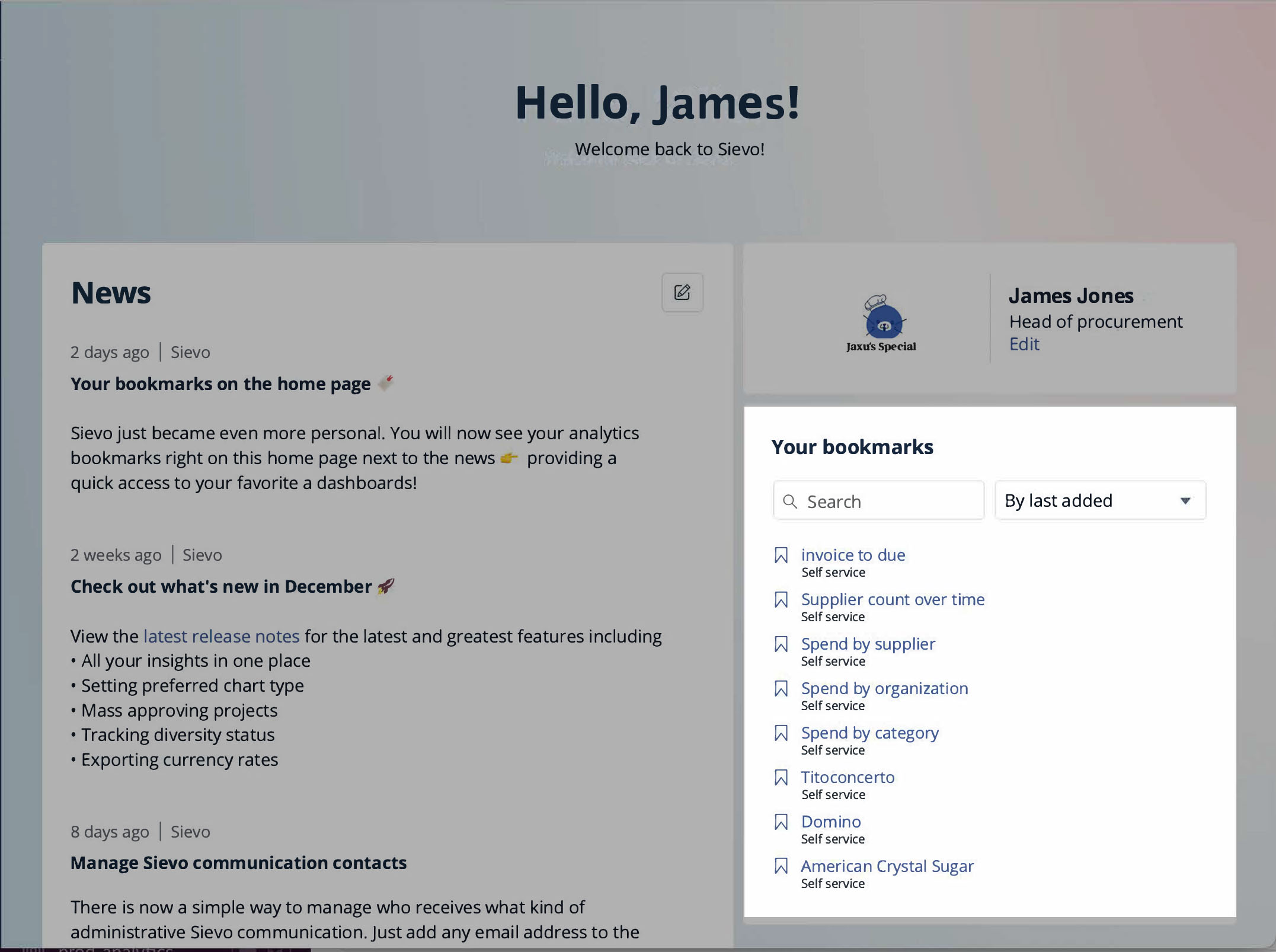
Task: Click bookmark icon beside invoice to due
Action: [781, 555]
